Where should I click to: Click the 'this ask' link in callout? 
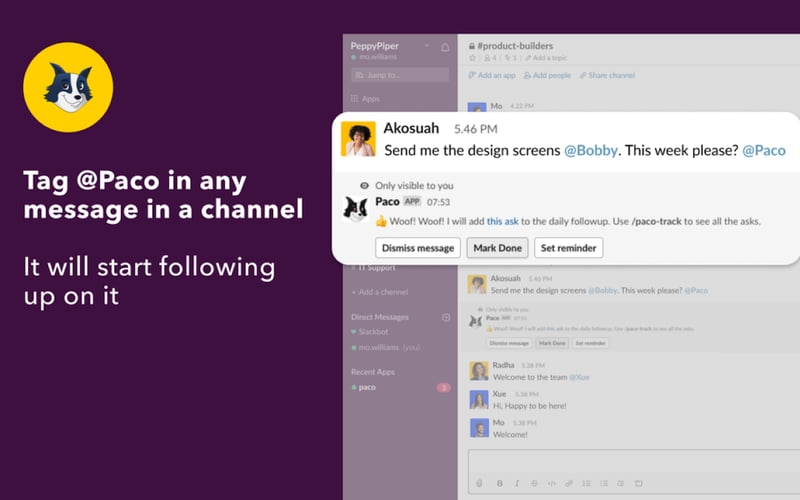point(503,221)
